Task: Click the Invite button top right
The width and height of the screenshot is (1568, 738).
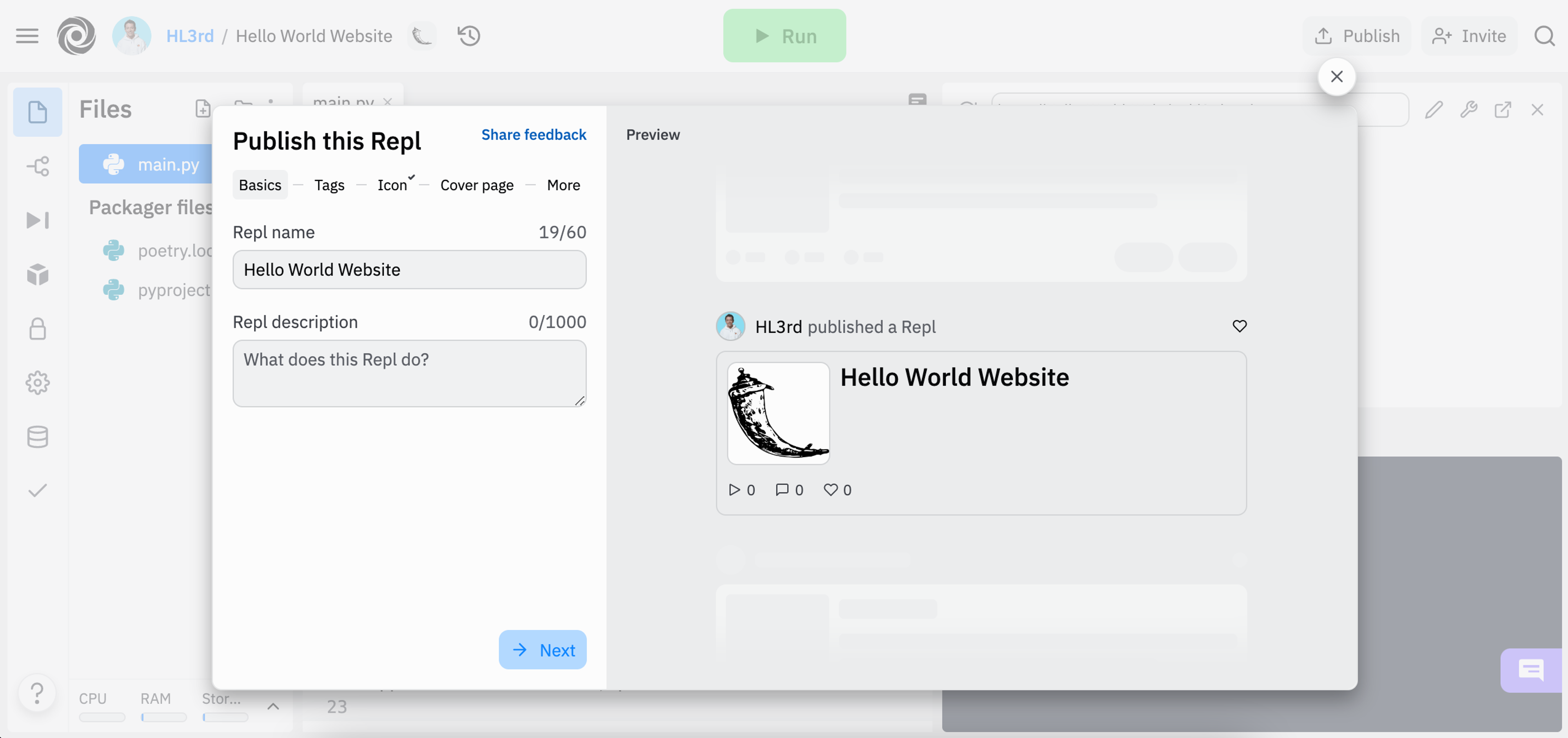Action: tap(1470, 36)
